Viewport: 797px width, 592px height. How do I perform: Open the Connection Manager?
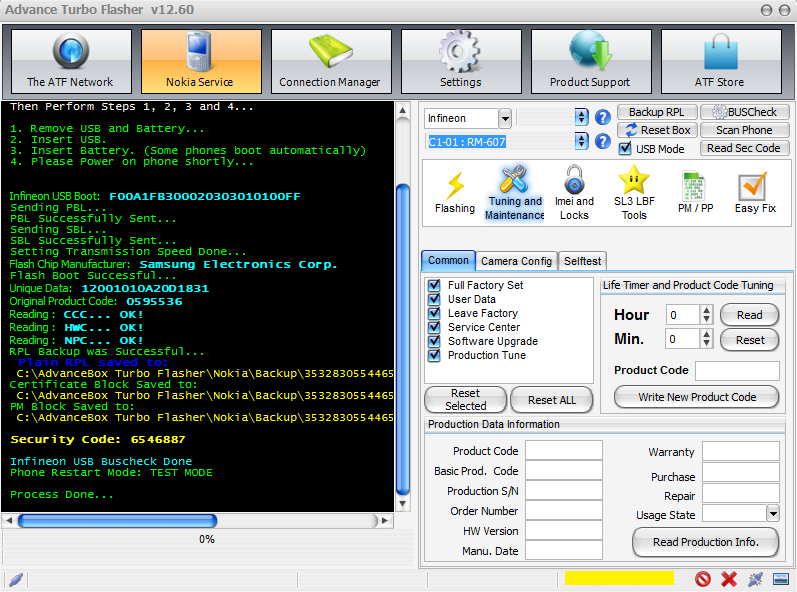click(331, 61)
